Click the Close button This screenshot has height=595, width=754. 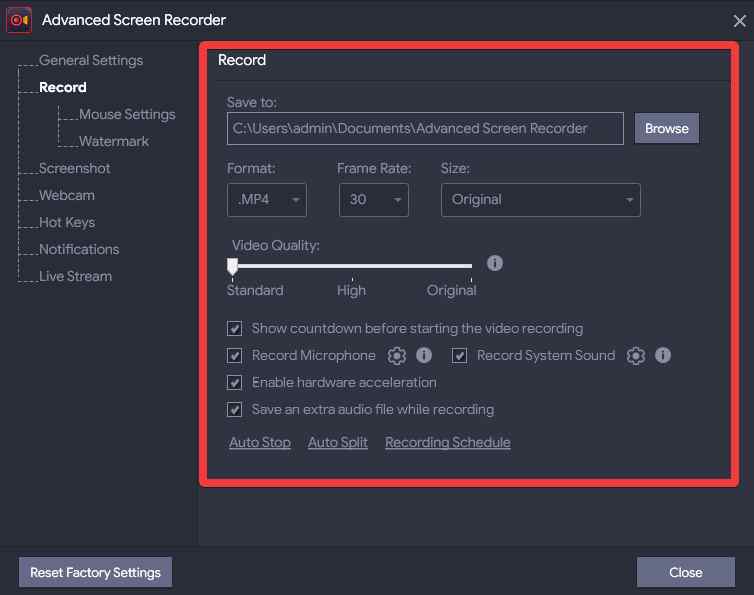coord(686,572)
